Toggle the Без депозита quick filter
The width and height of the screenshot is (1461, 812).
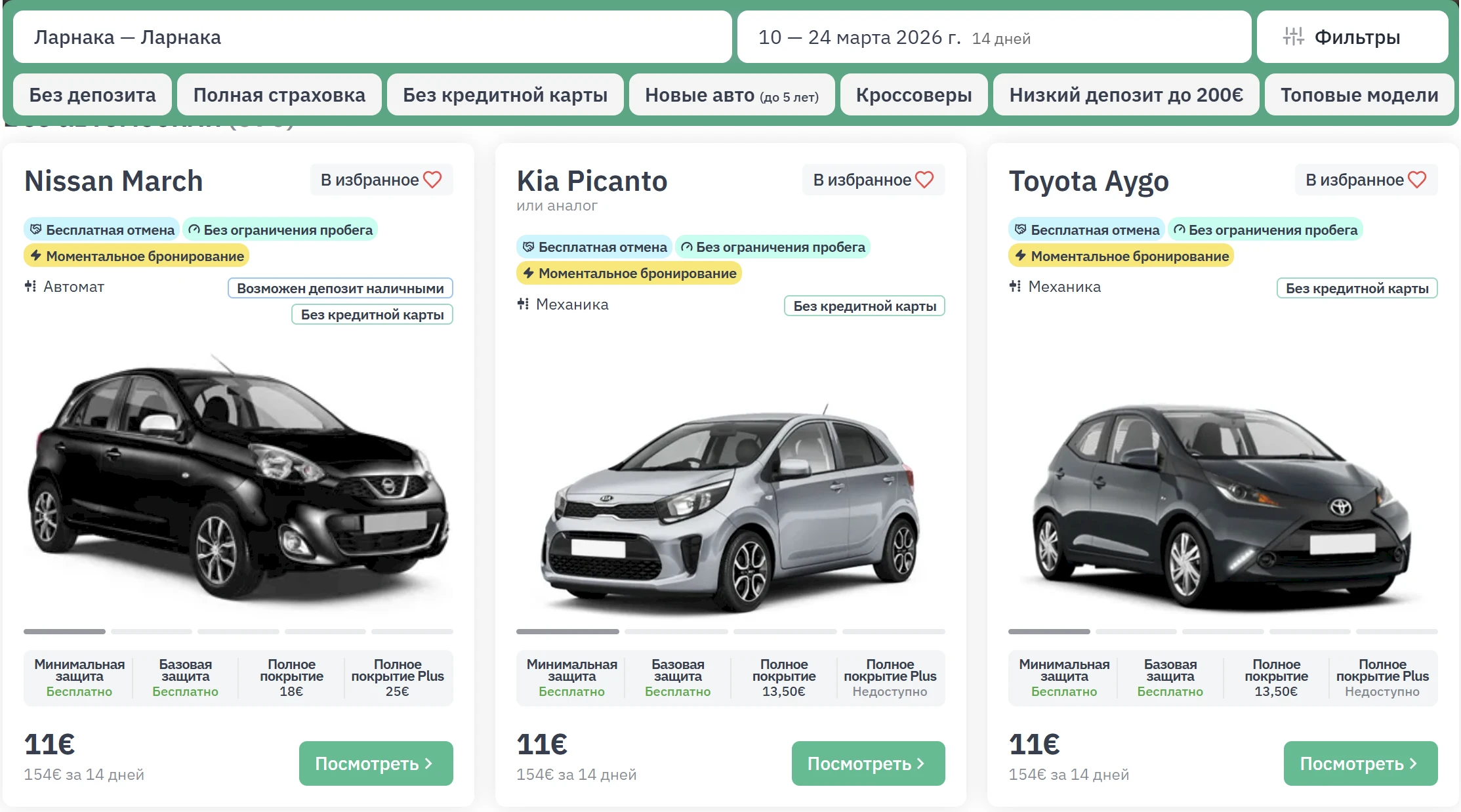click(x=93, y=95)
